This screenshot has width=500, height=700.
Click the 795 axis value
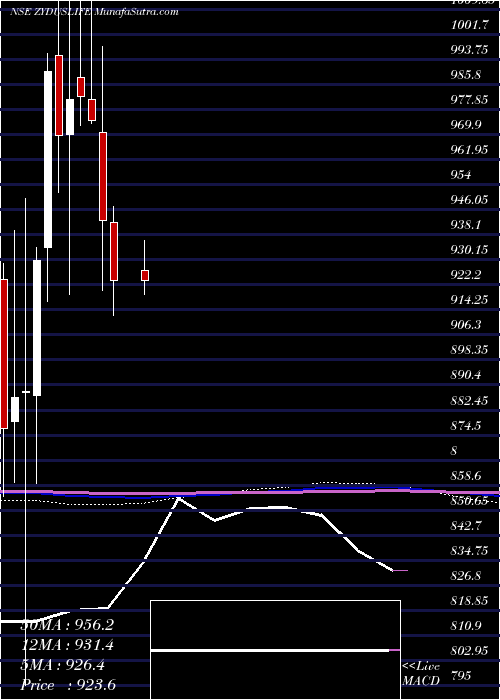pyautogui.click(x=461, y=676)
